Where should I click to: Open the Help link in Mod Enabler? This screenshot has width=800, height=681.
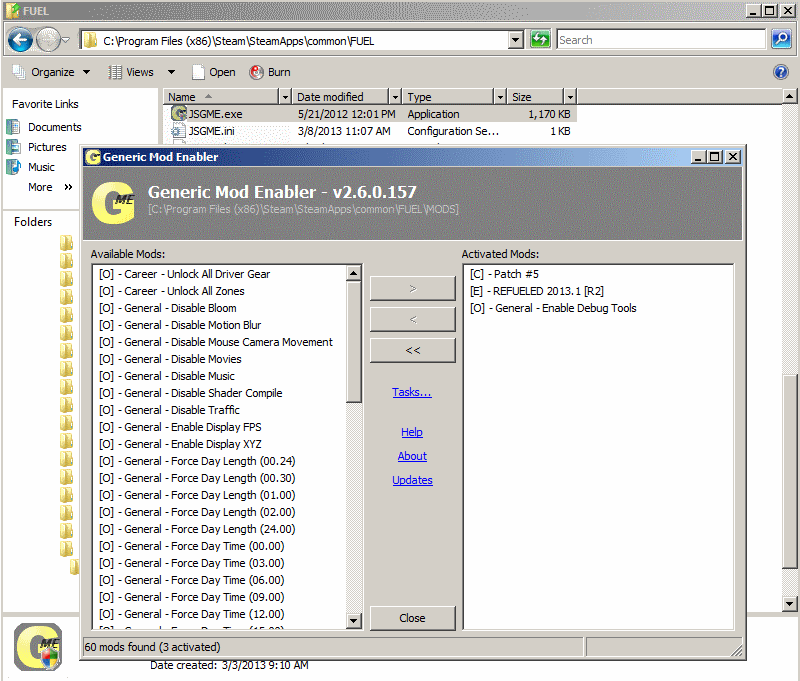[412, 432]
